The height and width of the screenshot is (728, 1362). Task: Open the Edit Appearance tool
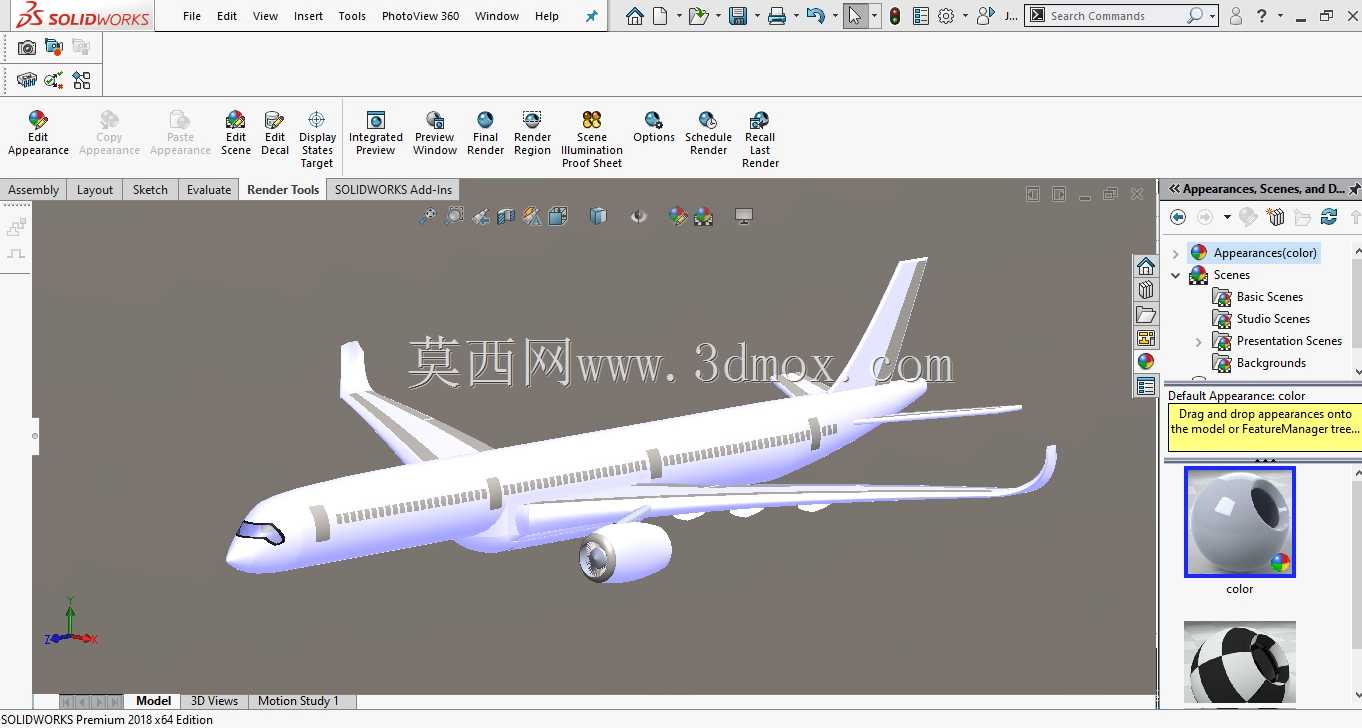coord(38,133)
